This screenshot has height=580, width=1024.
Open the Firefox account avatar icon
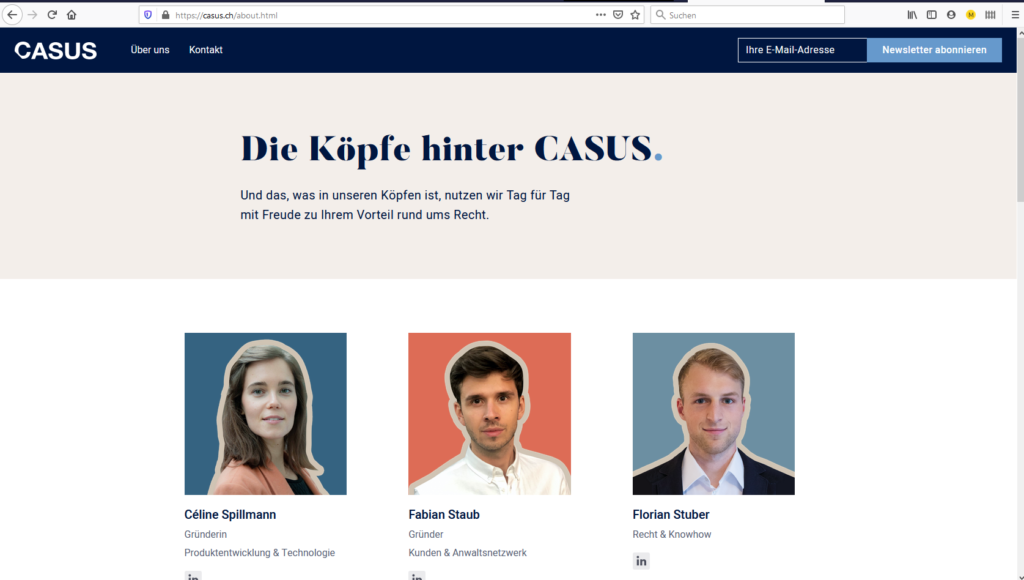(951, 14)
